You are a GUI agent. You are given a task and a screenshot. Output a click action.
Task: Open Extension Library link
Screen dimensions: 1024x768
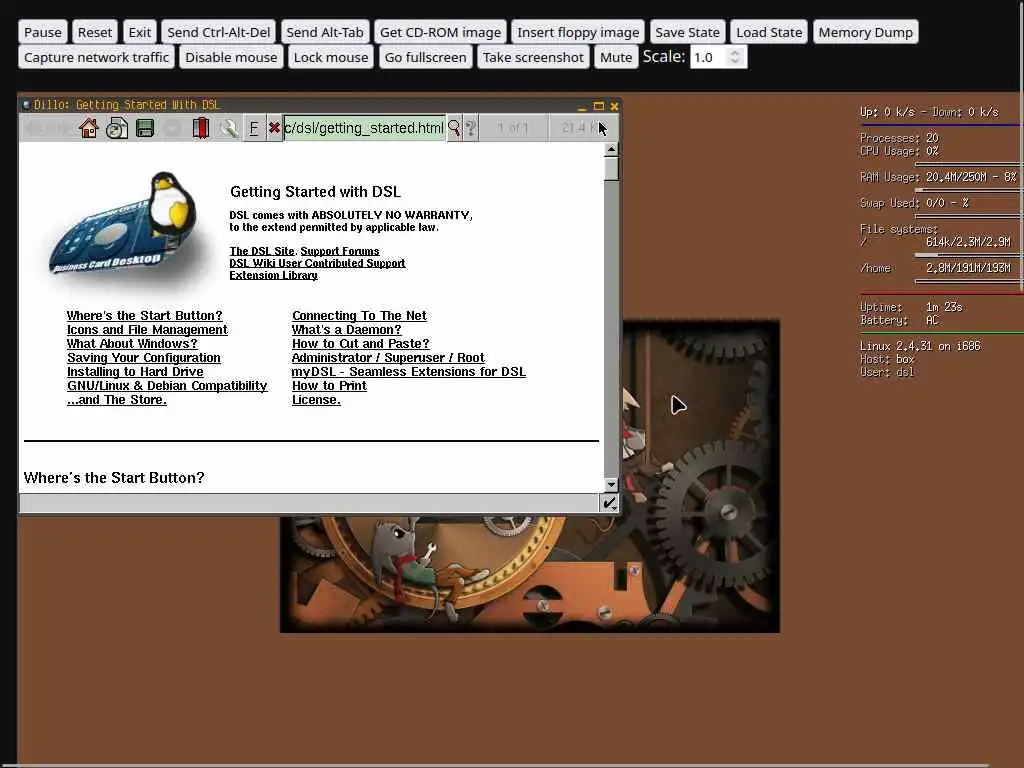point(274,275)
